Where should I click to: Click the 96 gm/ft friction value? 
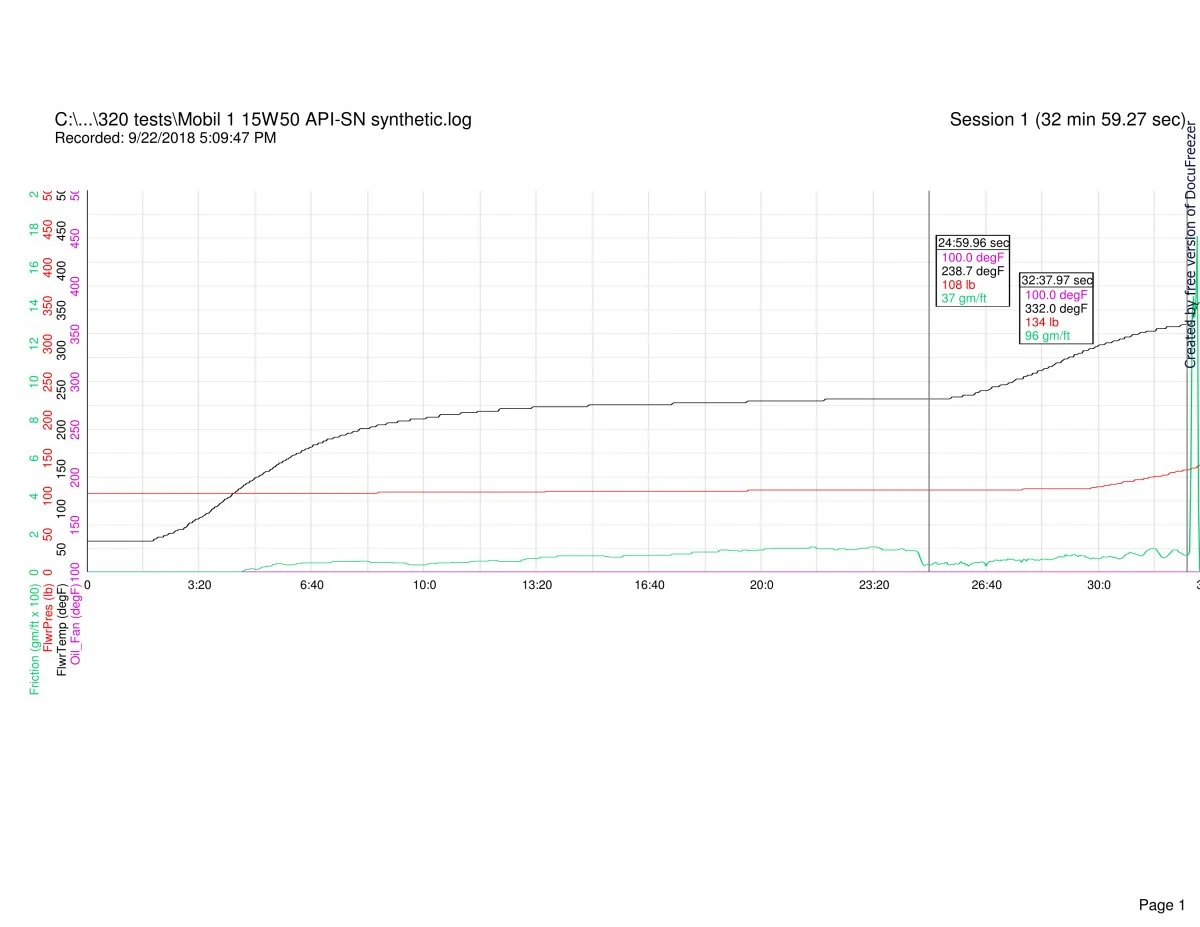click(x=1047, y=336)
